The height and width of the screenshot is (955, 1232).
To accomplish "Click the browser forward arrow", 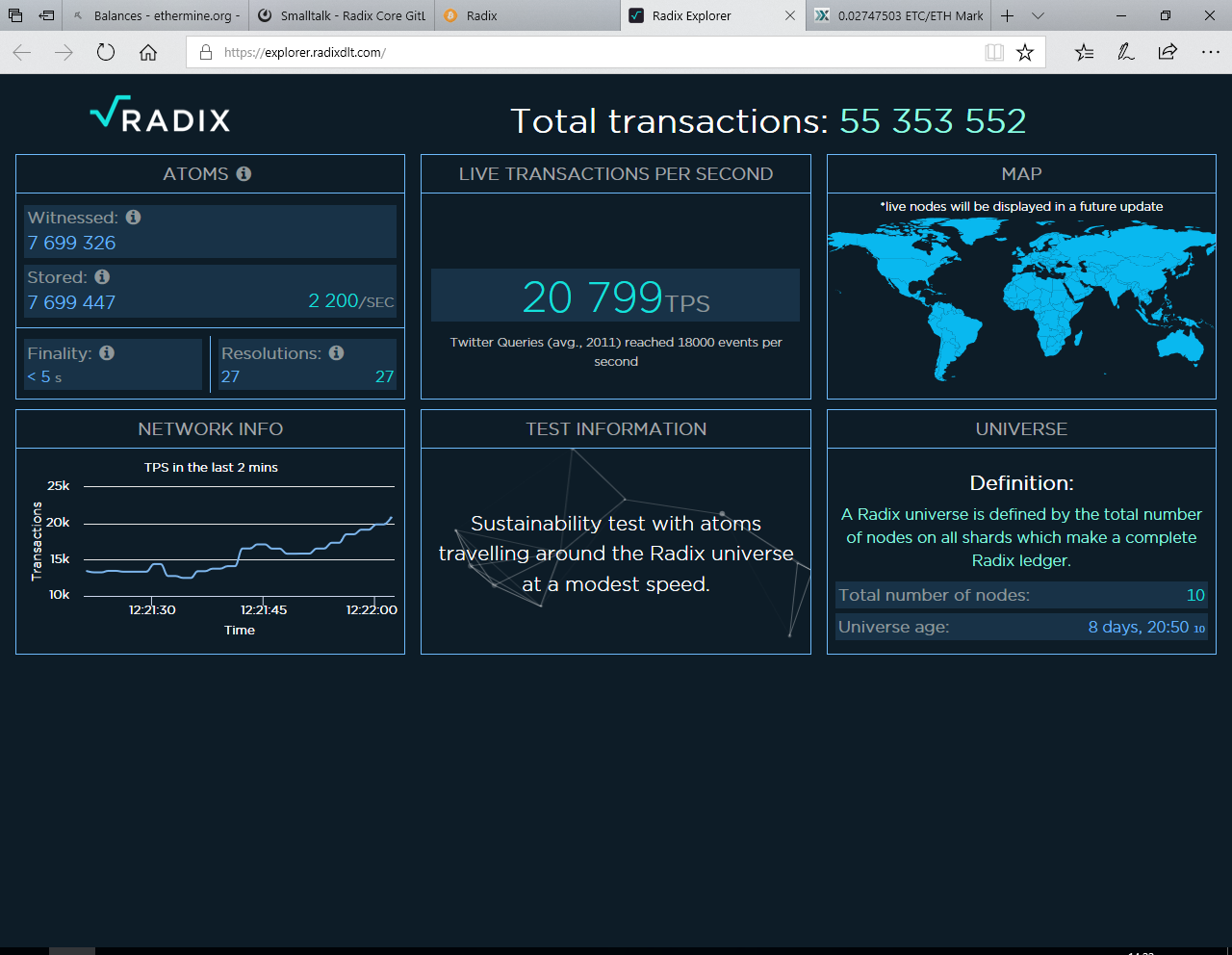I will 64,53.
